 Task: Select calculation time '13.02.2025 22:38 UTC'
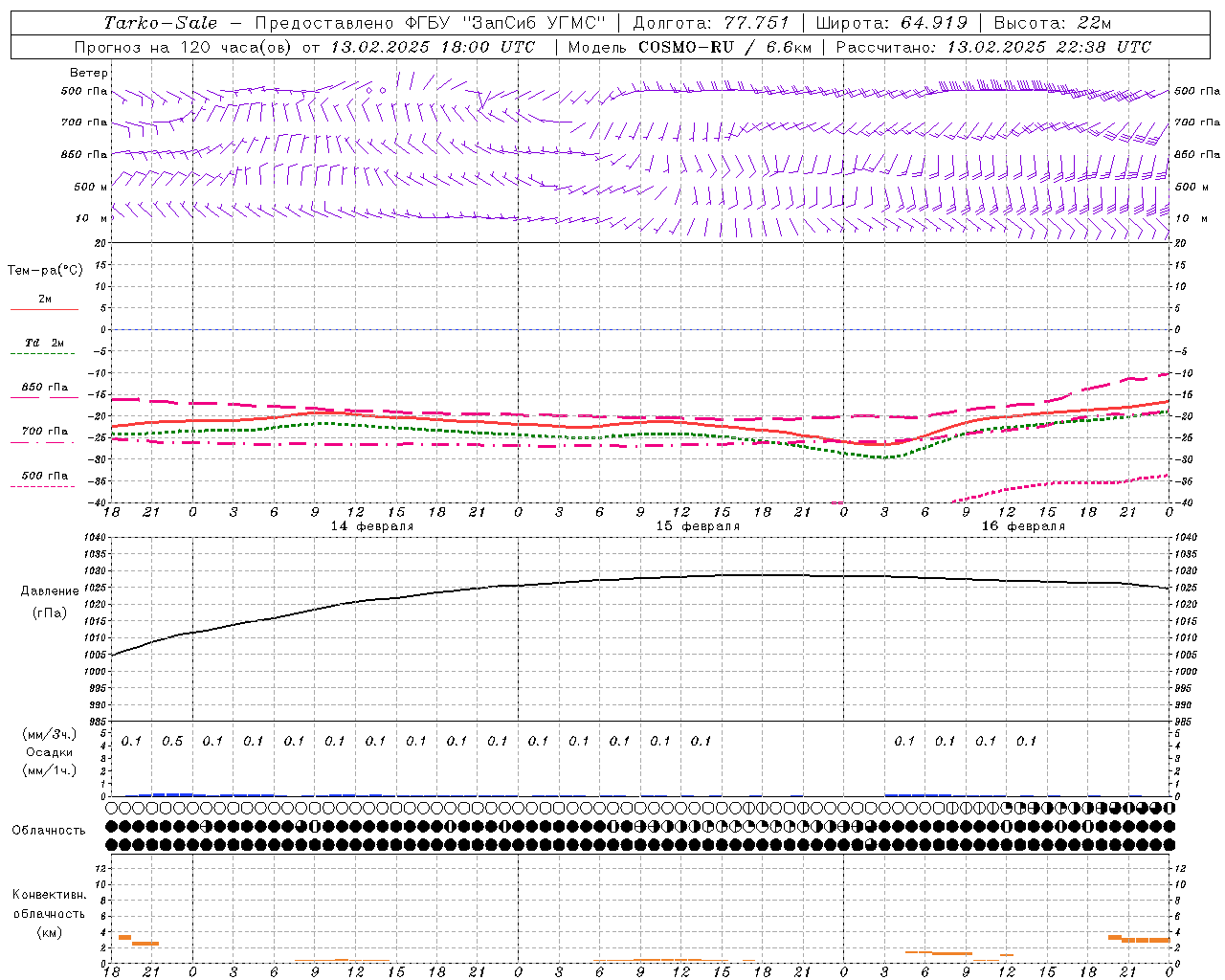click(x=1049, y=47)
